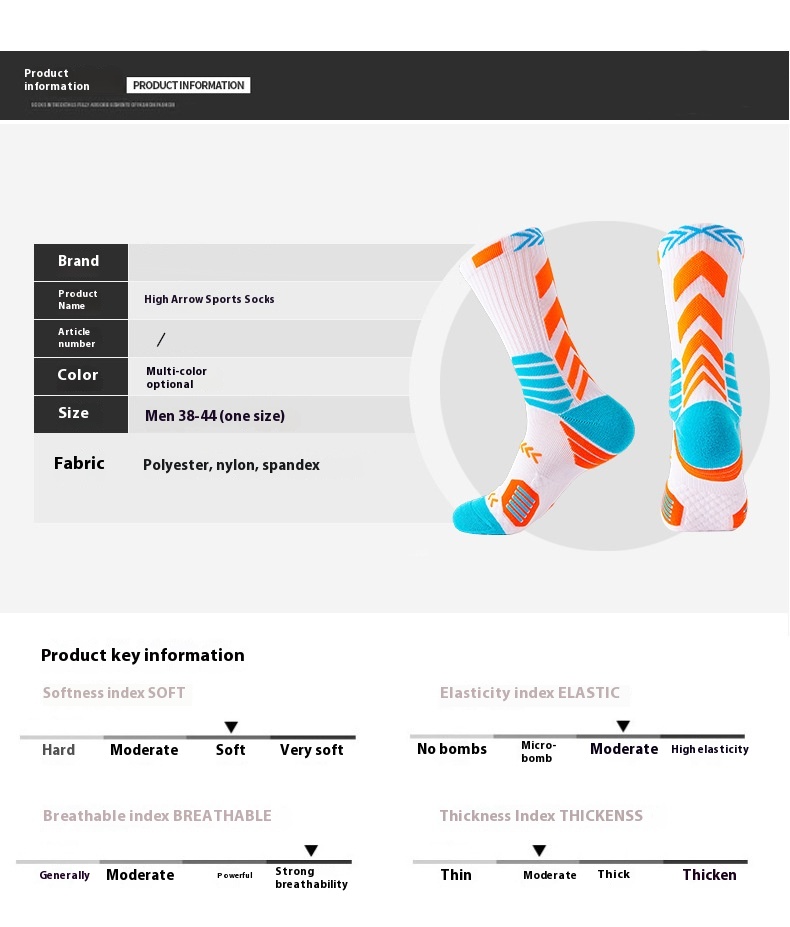Click the Thickness index triangle marker
The height and width of the screenshot is (927, 790).
coord(539,850)
